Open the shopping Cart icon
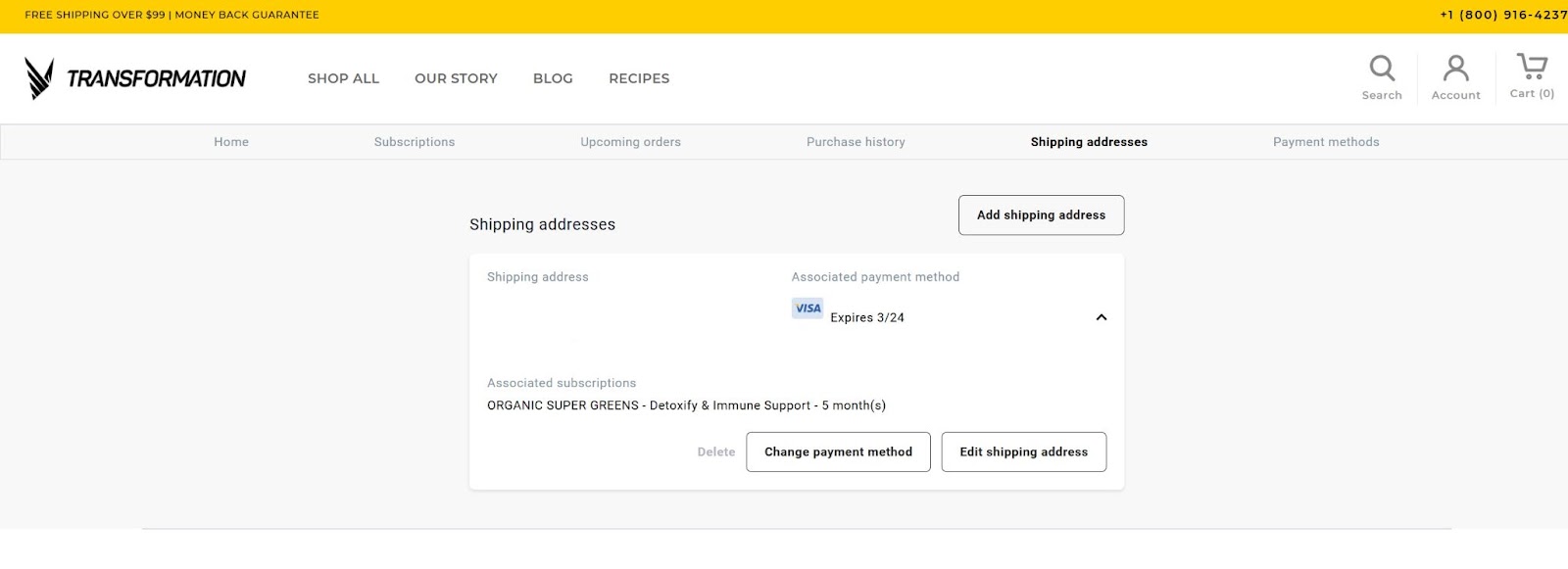The height and width of the screenshot is (569, 1568). pos(1532,67)
